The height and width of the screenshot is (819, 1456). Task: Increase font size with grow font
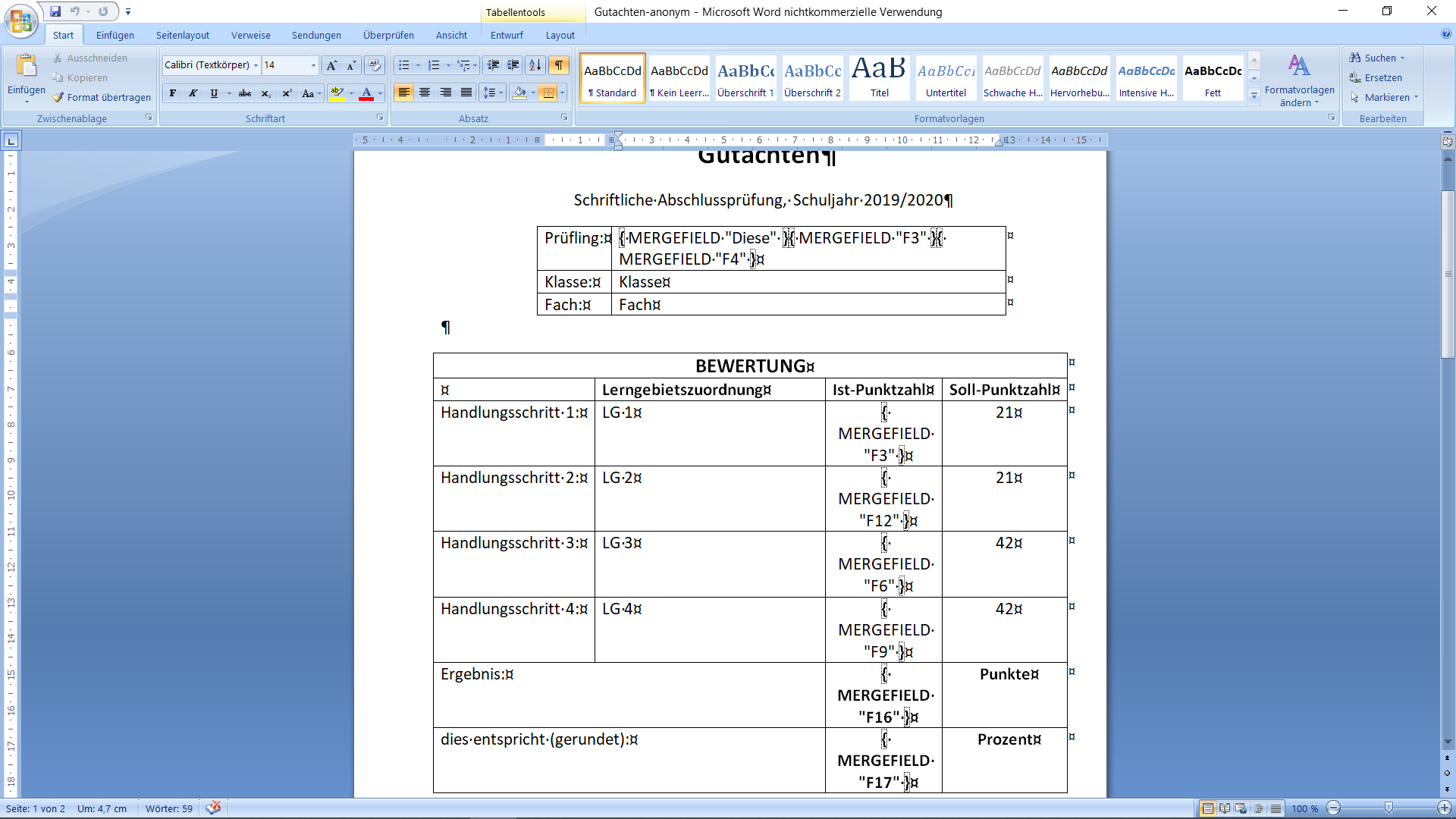tap(331, 65)
